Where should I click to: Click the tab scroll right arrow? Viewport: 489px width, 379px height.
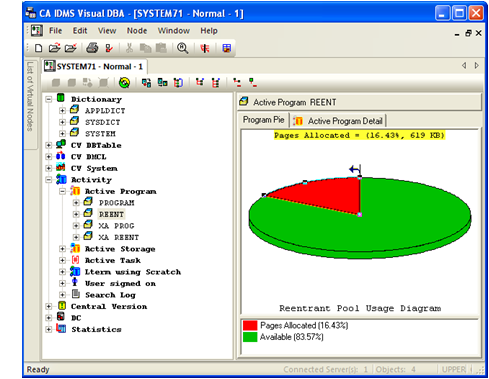click(x=477, y=66)
